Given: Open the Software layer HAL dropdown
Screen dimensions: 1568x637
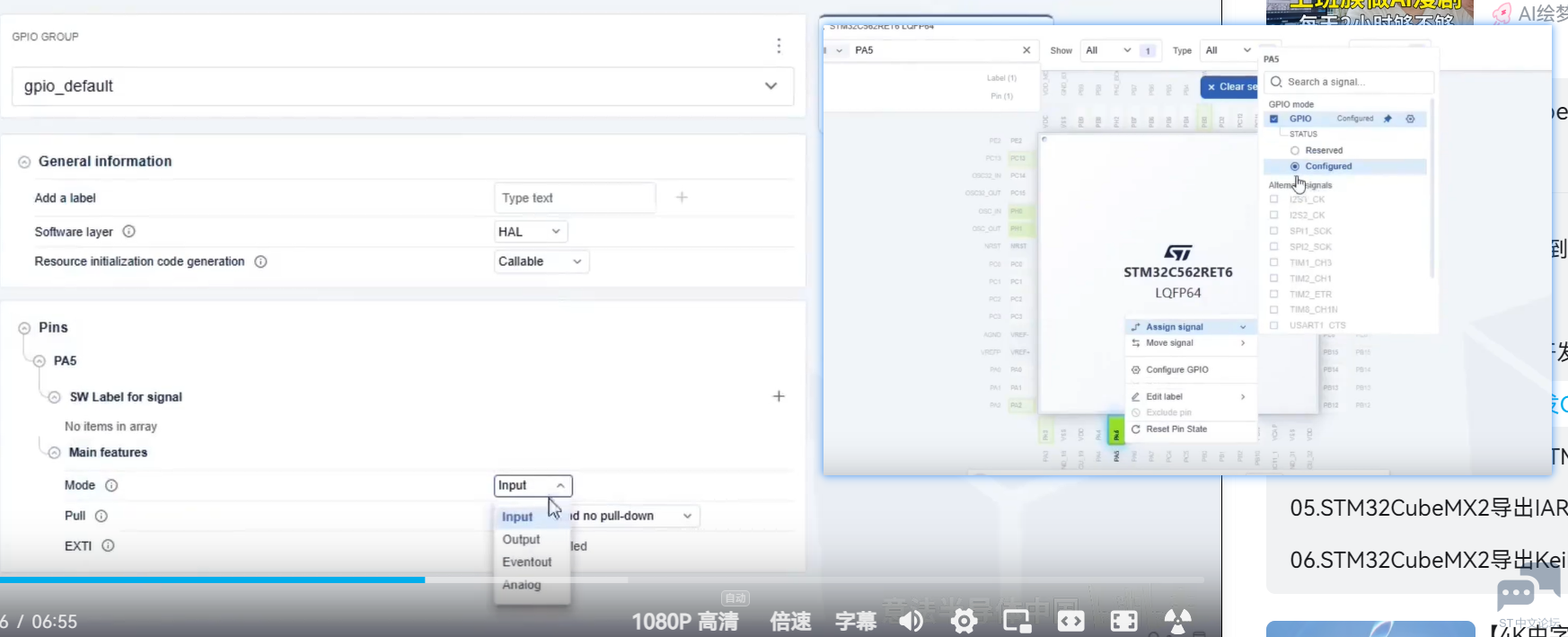Looking at the screenshot, I should (531, 232).
